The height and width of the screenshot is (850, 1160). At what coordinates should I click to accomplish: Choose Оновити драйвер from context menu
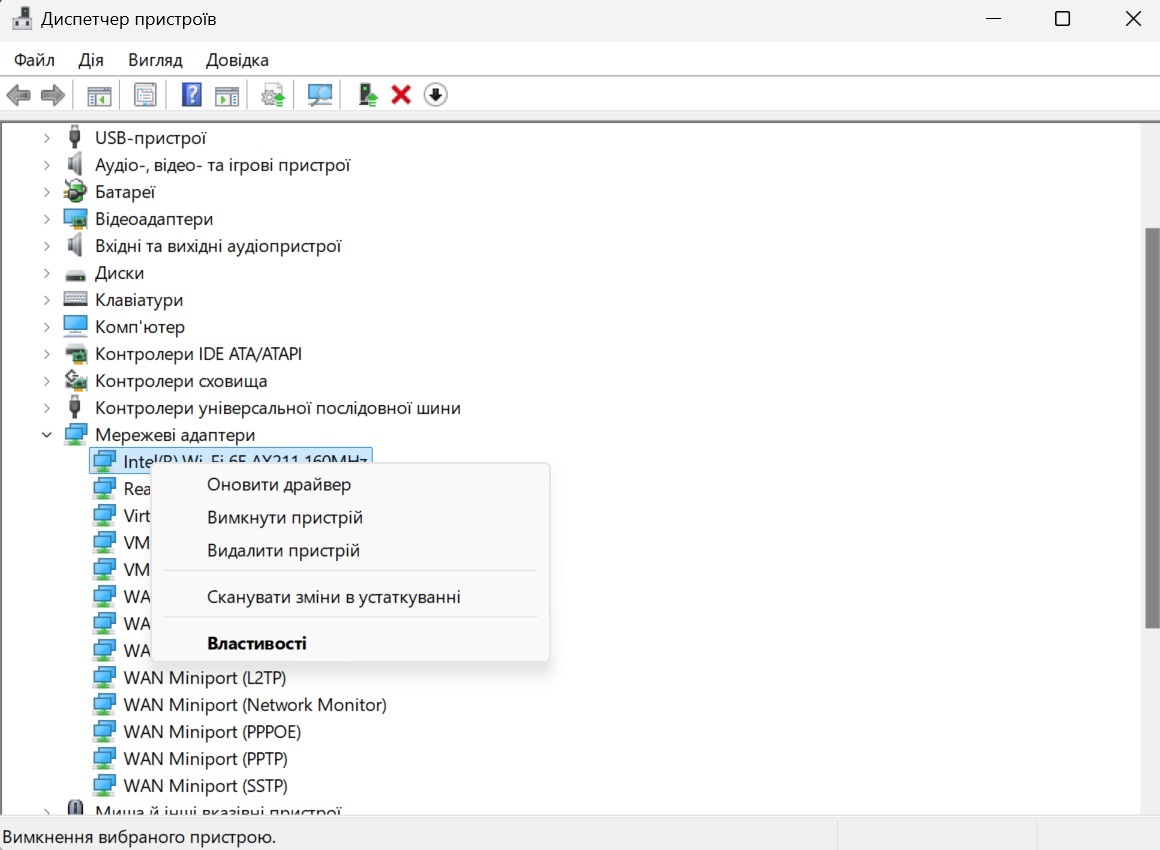pos(279,485)
